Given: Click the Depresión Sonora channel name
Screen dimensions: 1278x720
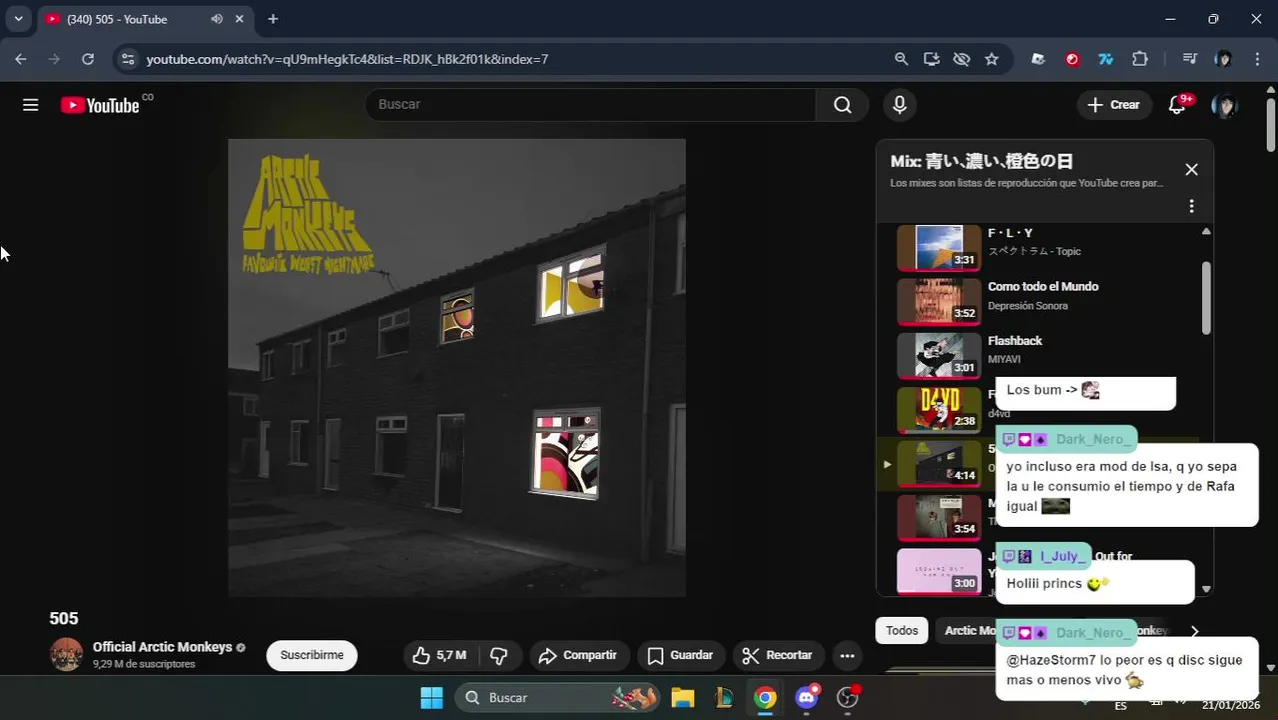Looking at the screenshot, I should click(1027, 306).
